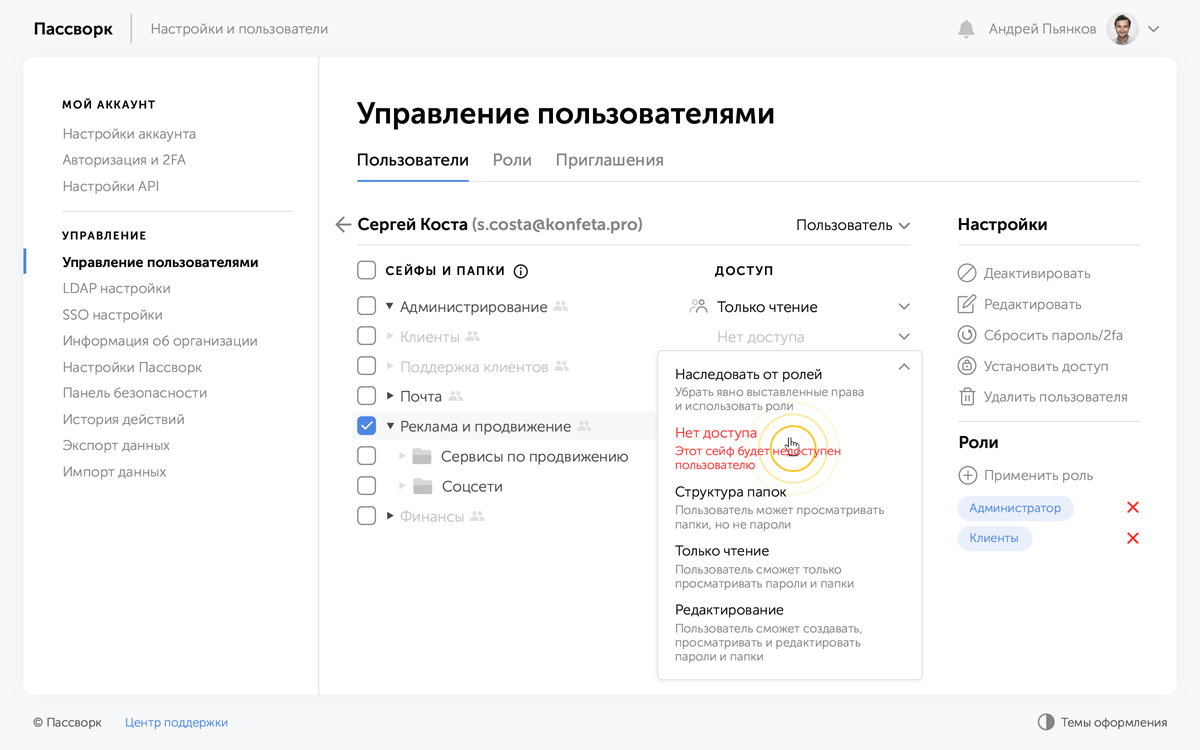Open Настройки аккаунта in sidebar
Screen dimensions: 1200x750
coord(129,134)
